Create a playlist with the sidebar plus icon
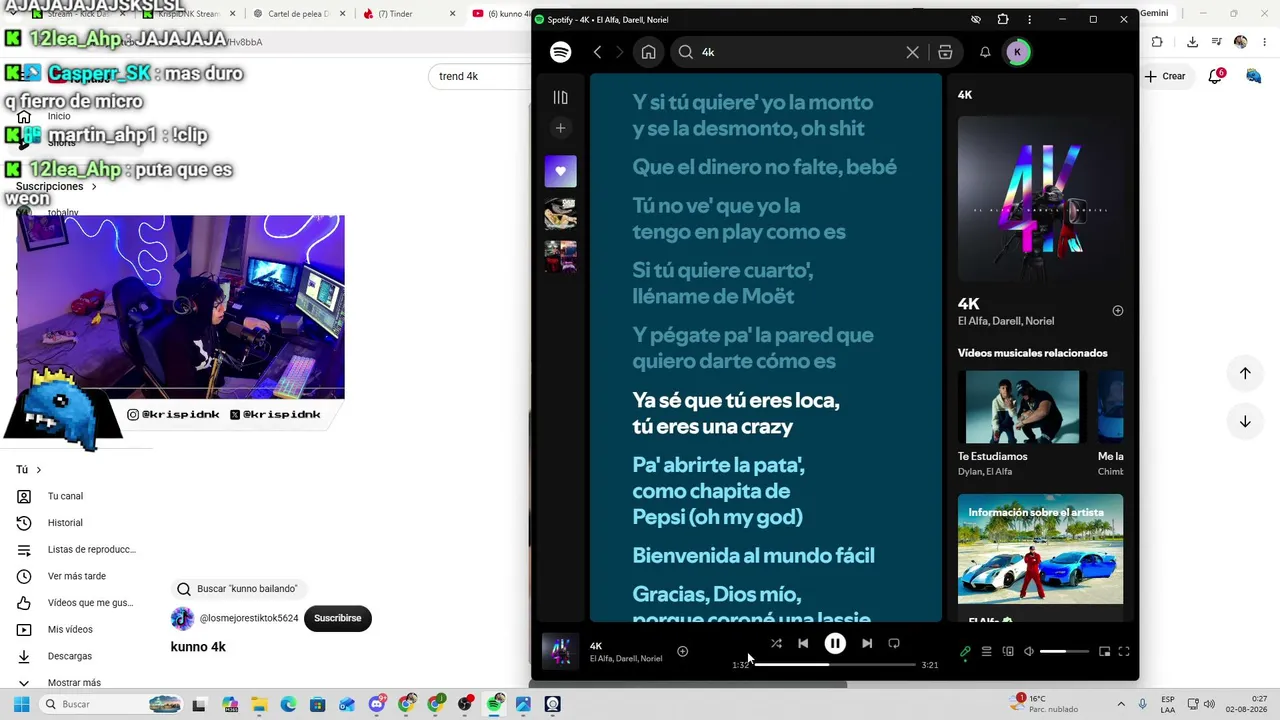The width and height of the screenshot is (1280, 720). [x=560, y=128]
